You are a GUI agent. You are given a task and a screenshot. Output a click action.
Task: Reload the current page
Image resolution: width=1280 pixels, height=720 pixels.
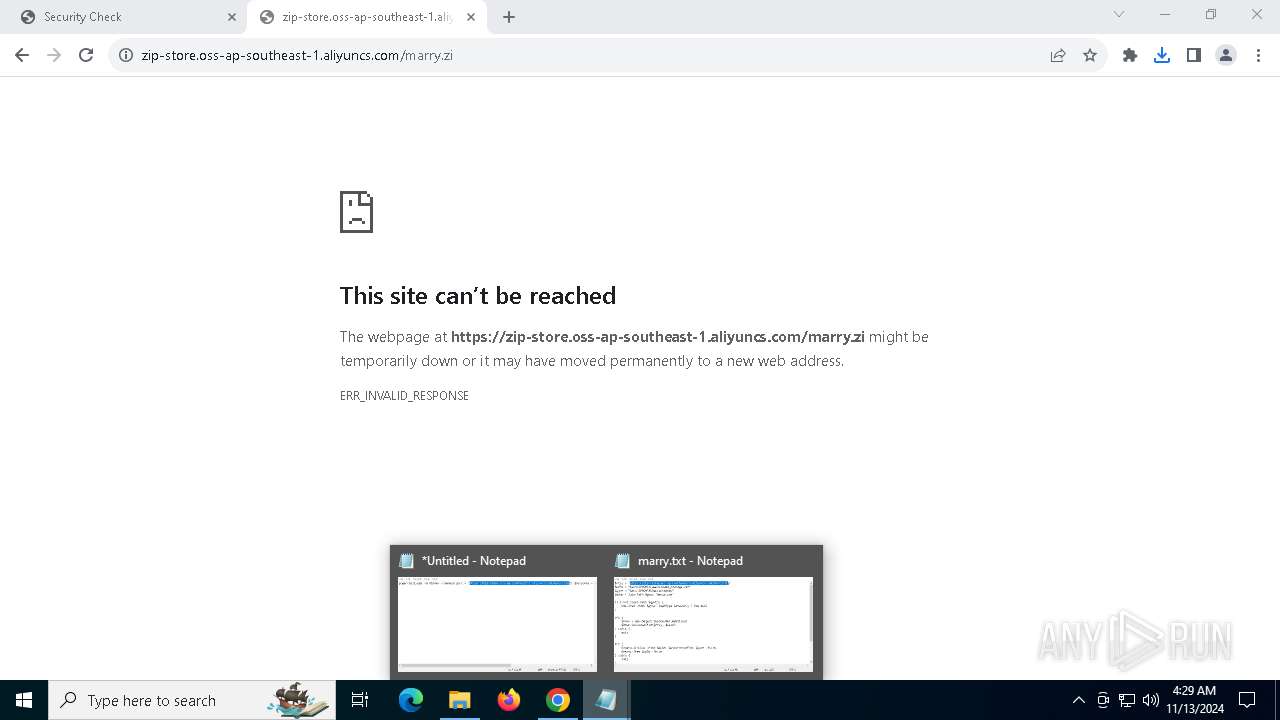pos(86,55)
